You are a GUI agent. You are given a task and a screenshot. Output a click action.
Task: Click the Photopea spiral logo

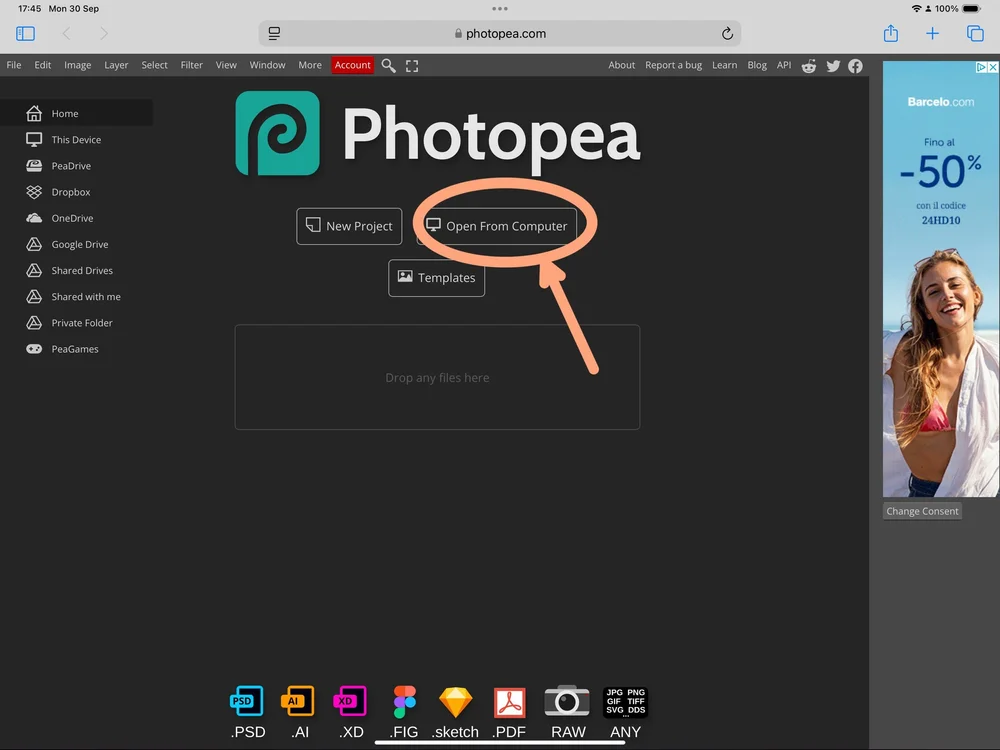pos(277,133)
